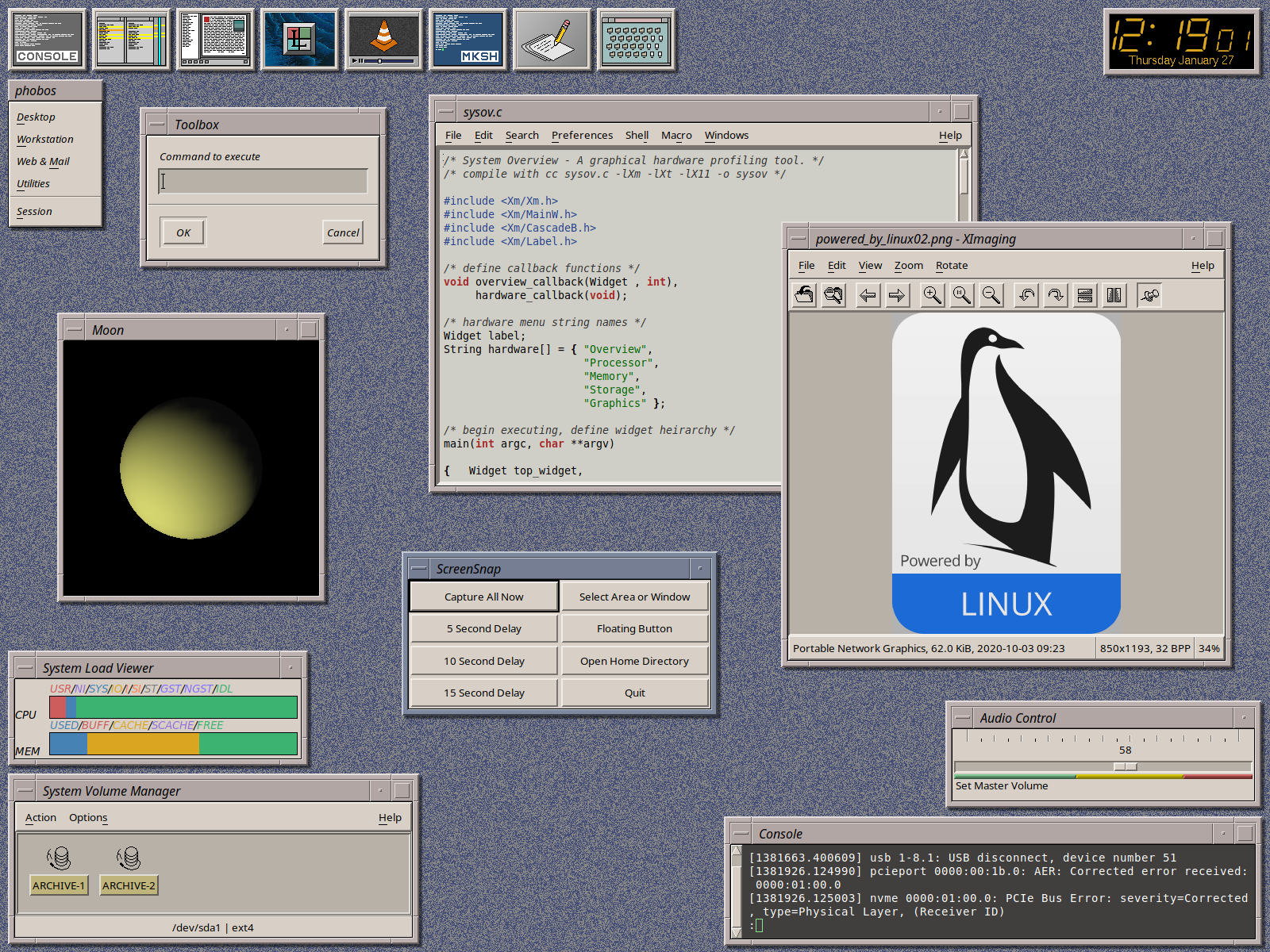Click the zoom 1:1 magnifier icon
This screenshot has width=1270, height=952.
[x=962, y=295]
